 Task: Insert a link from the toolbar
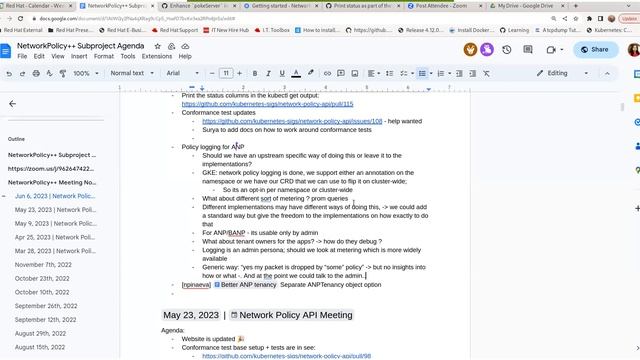327,73
